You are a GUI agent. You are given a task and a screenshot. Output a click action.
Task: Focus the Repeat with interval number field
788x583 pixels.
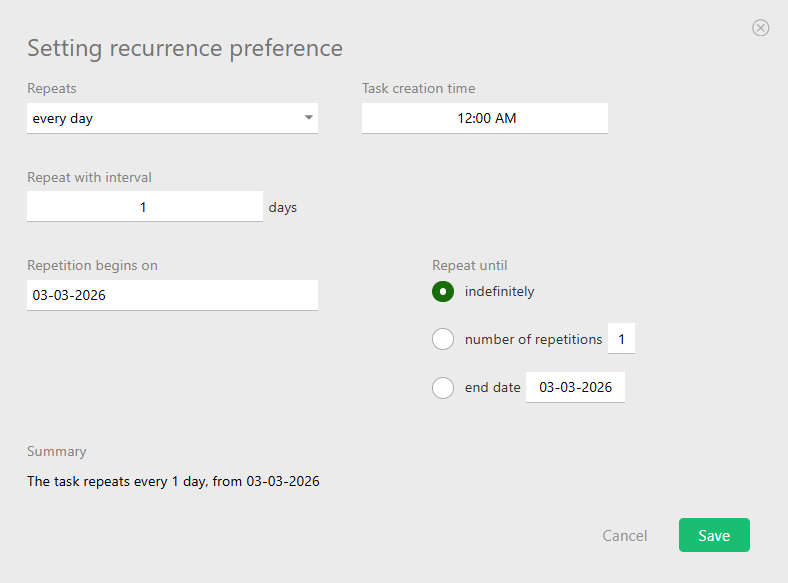[x=144, y=207]
